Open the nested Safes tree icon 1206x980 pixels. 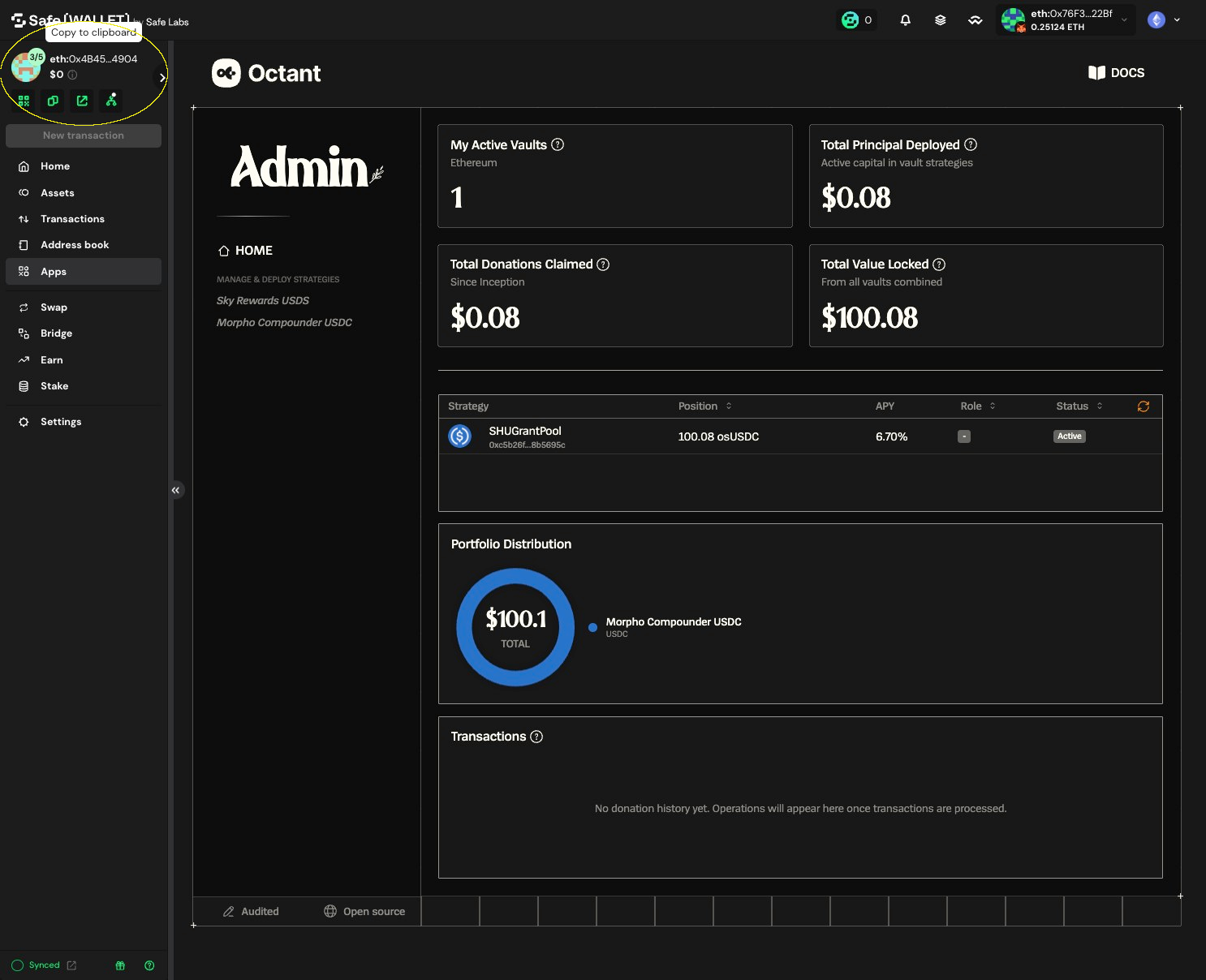click(111, 101)
